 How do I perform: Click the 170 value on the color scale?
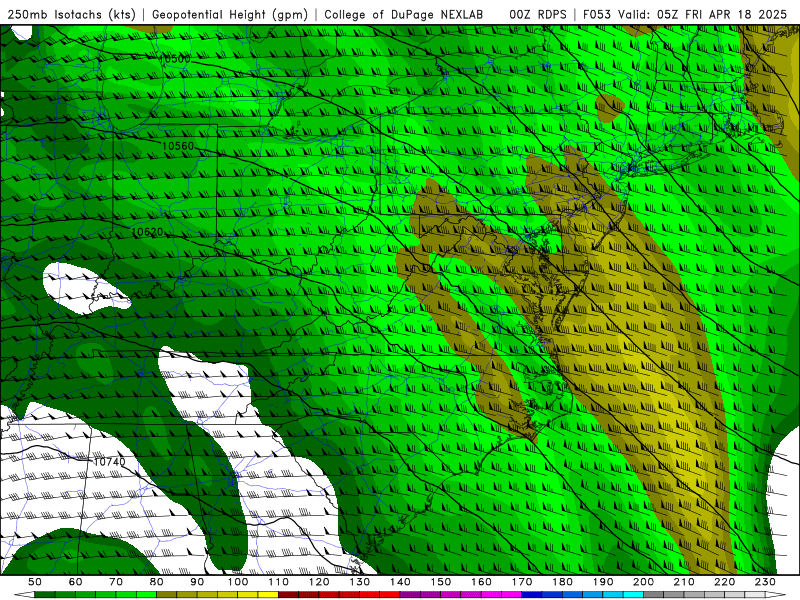click(522, 582)
